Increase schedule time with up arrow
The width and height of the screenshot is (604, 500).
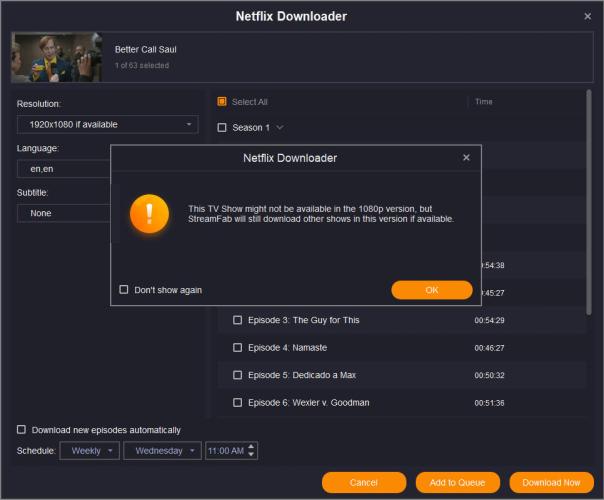(x=251, y=447)
